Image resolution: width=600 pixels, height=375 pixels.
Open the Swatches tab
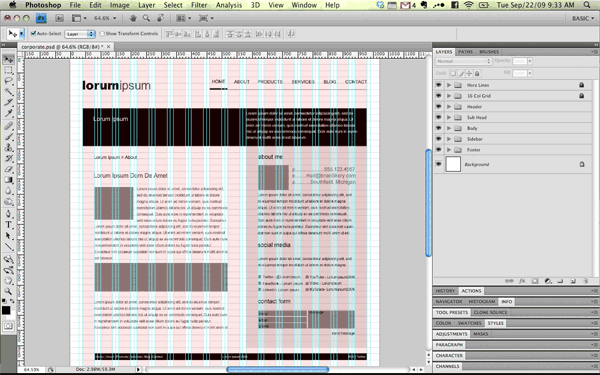[469, 323]
